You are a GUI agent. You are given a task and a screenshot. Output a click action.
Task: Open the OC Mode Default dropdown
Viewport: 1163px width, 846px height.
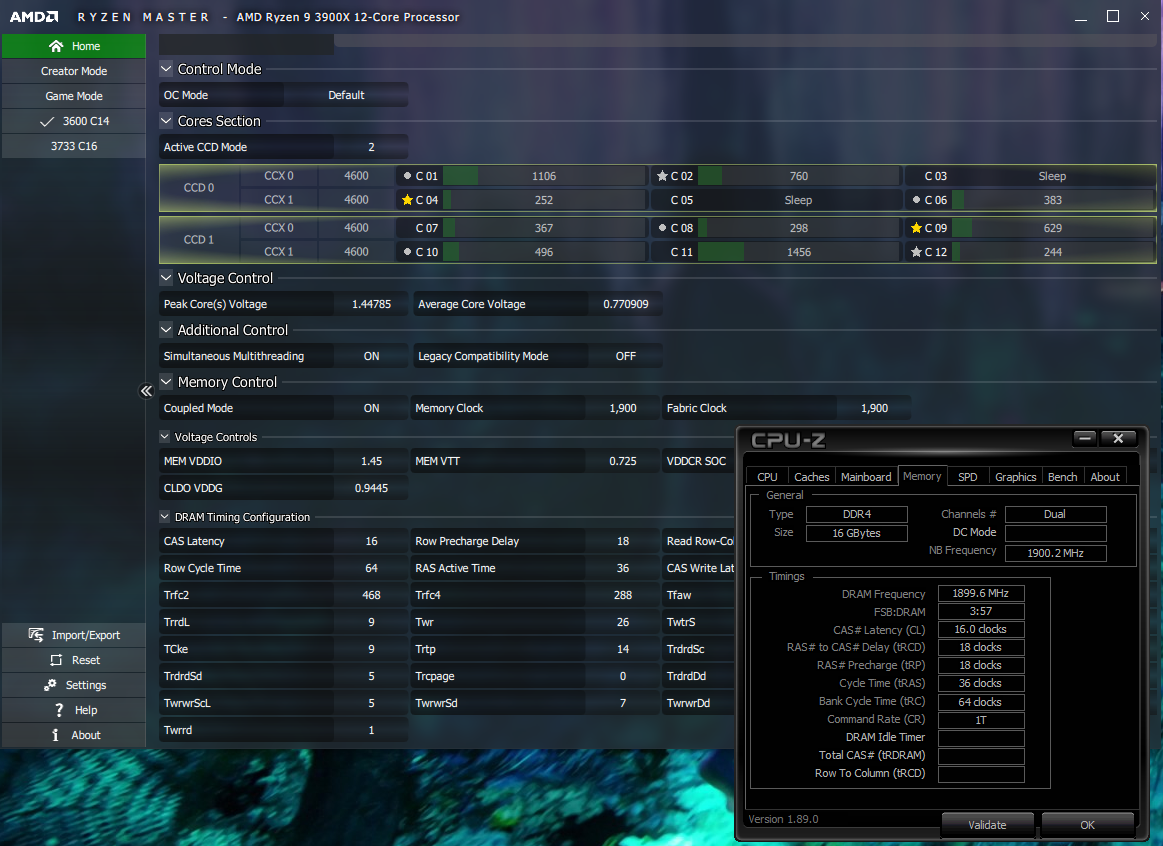point(346,95)
